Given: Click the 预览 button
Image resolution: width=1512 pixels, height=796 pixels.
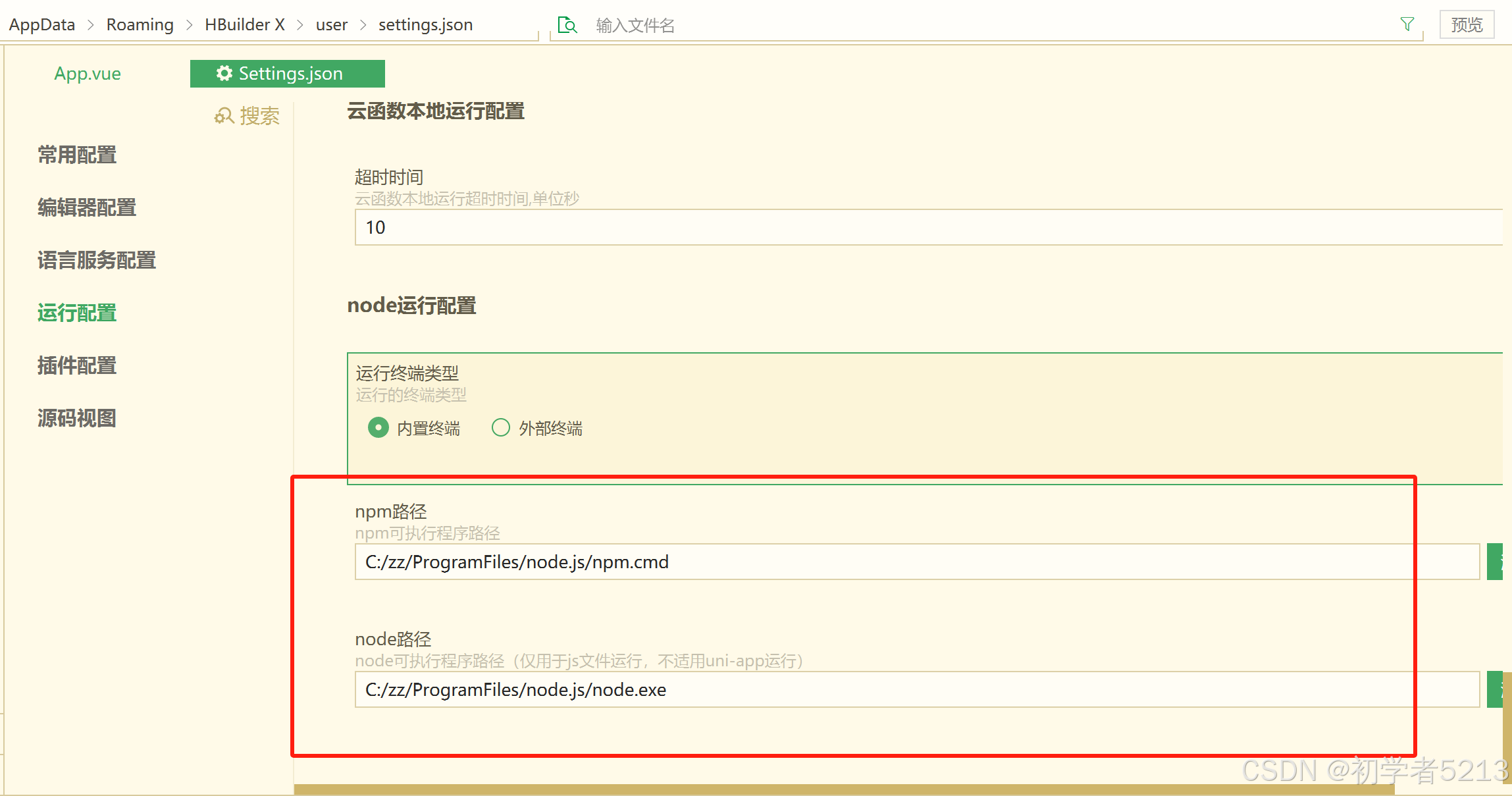Looking at the screenshot, I should 1467,25.
